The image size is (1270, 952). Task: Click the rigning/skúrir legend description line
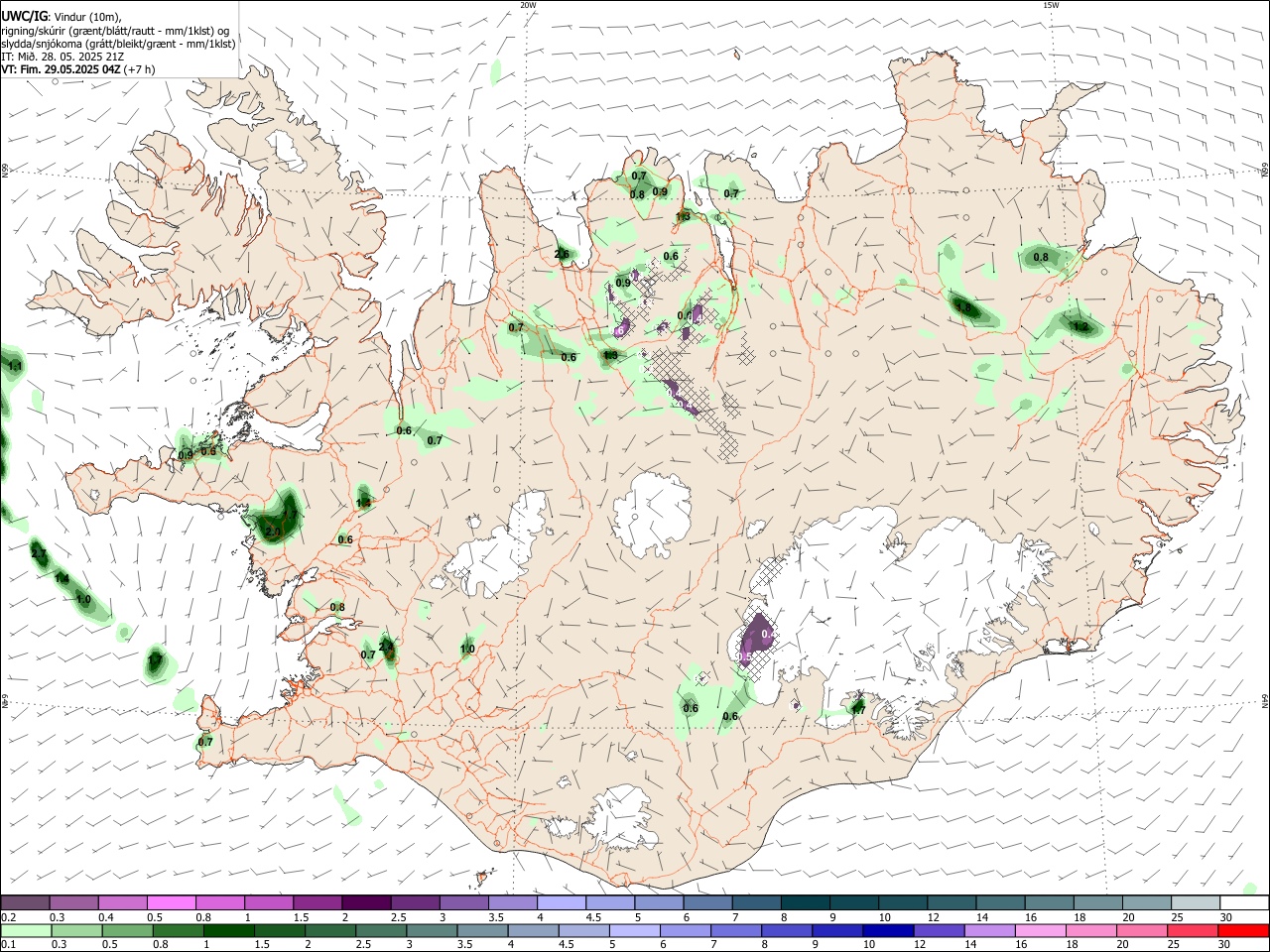point(115,30)
